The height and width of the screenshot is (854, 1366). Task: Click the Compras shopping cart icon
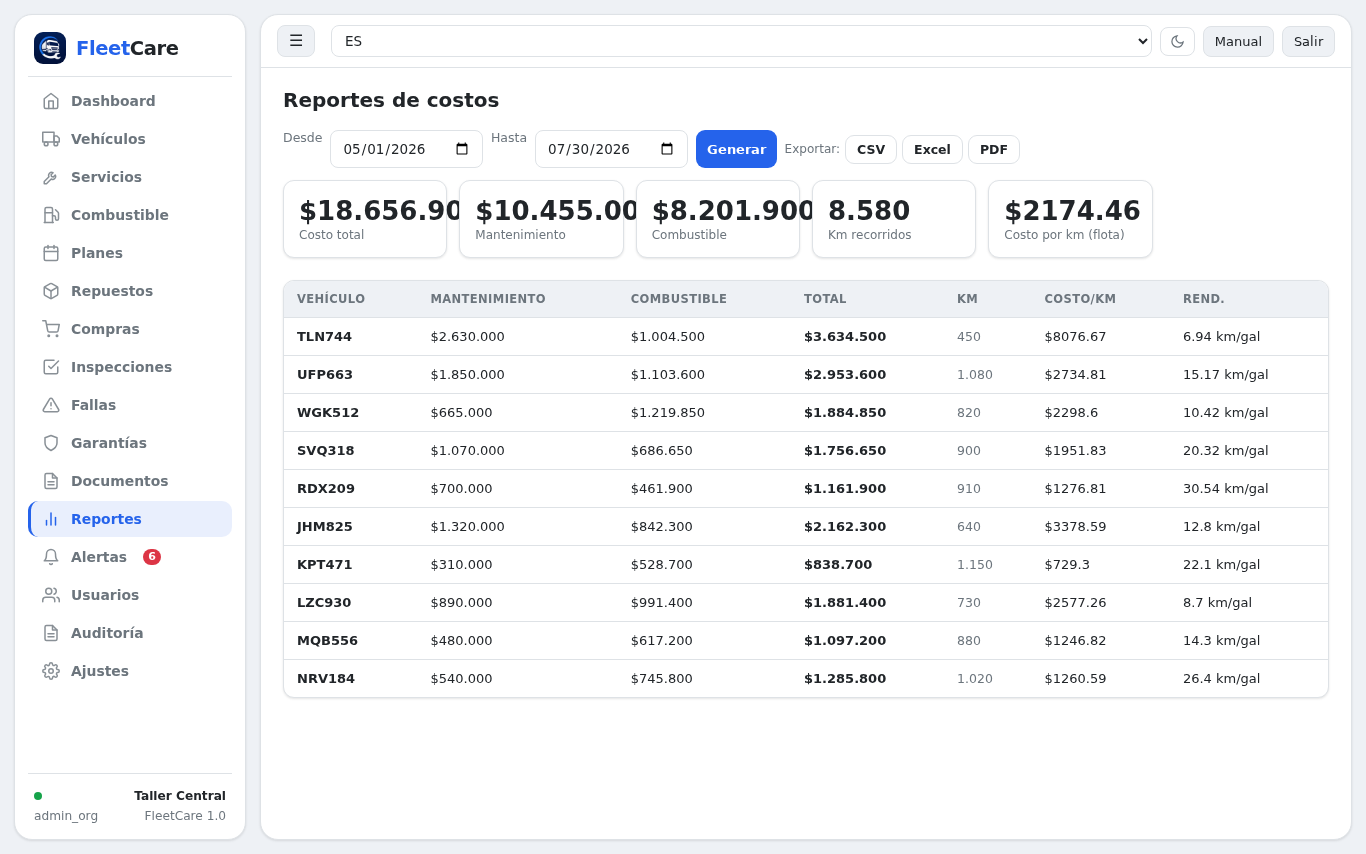tap(51, 329)
